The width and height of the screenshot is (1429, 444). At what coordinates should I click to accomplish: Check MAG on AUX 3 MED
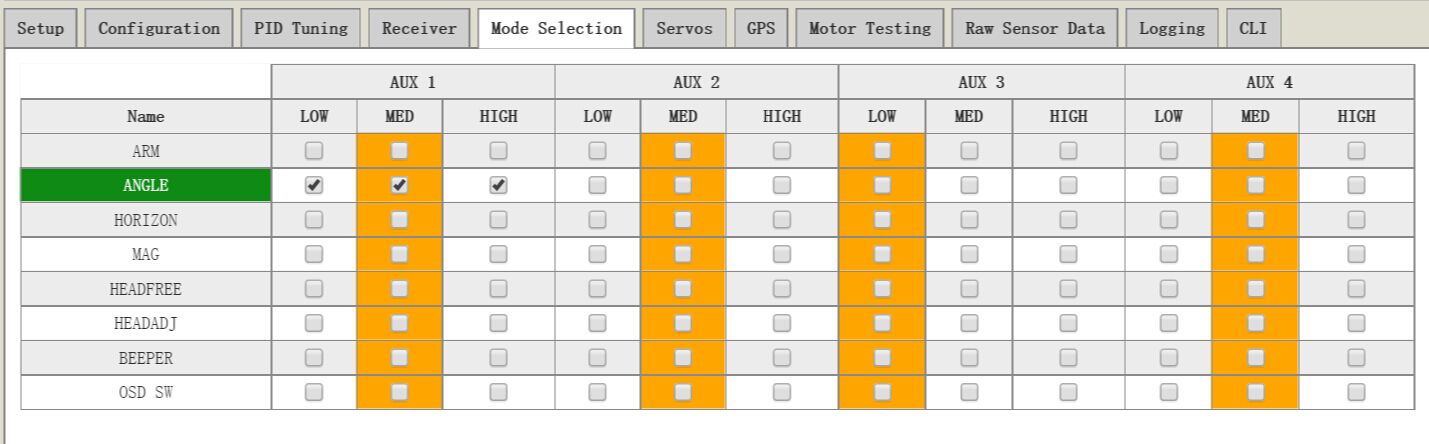[969, 254]
